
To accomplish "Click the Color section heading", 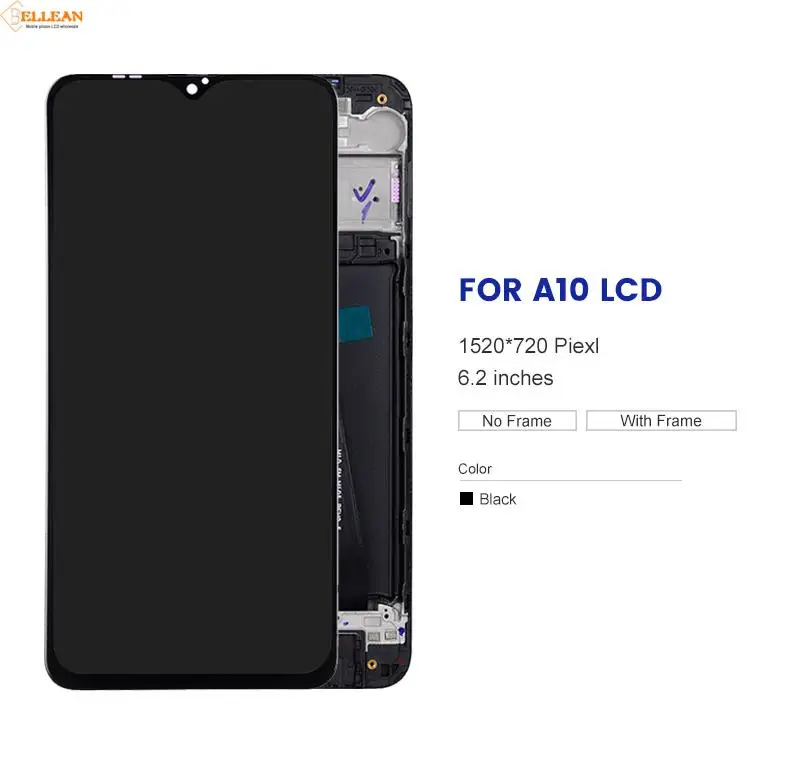I will point(474,469).
